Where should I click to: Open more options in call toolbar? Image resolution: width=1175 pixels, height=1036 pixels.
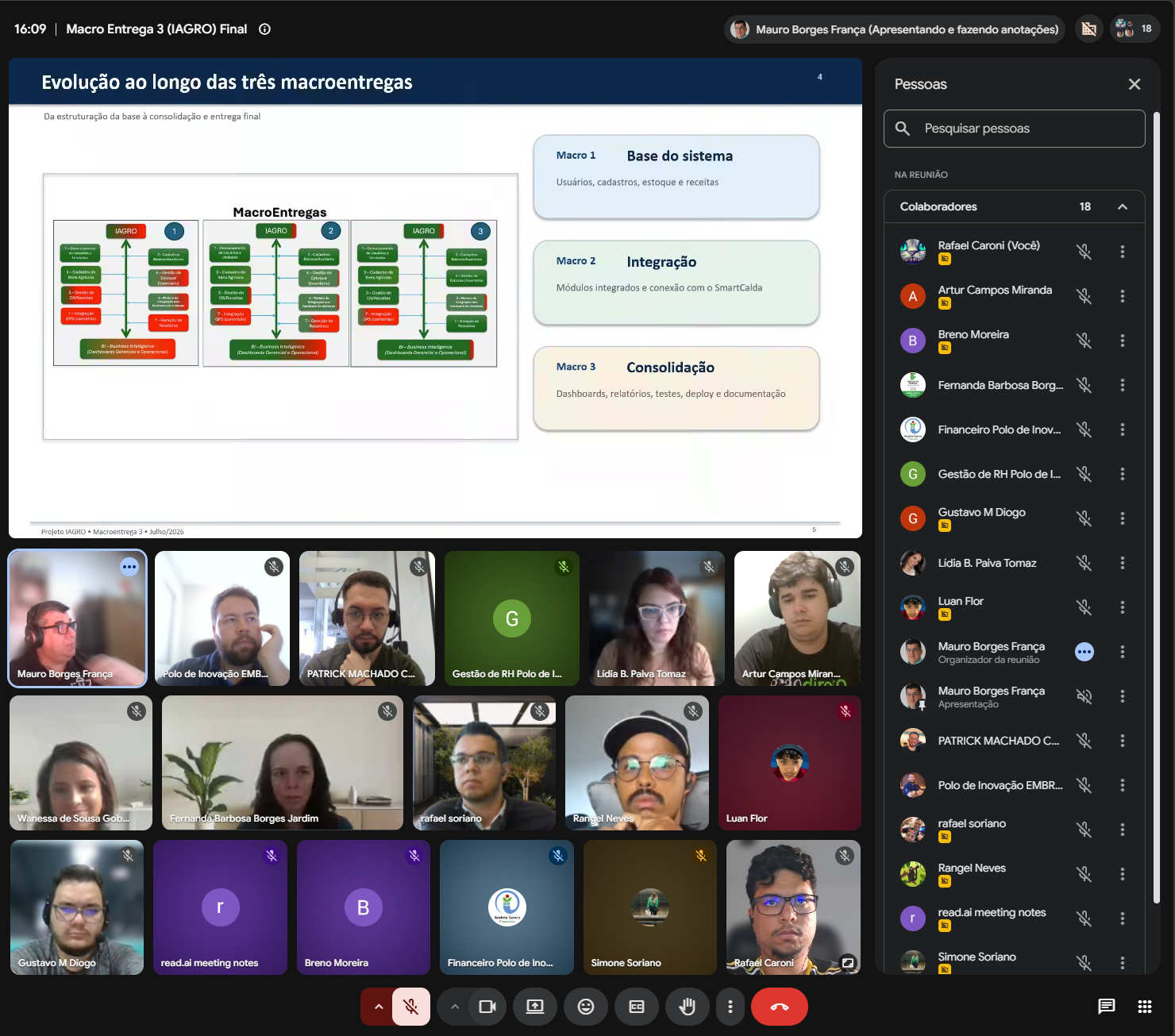coord(730,1007)
